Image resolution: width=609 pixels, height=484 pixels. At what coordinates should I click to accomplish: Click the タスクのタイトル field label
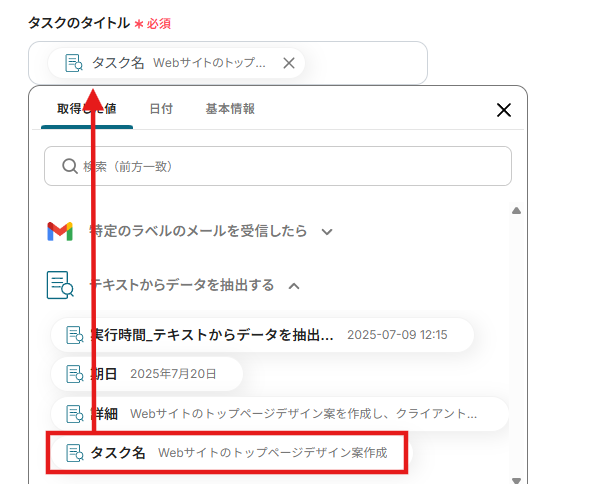coord(79,23)
